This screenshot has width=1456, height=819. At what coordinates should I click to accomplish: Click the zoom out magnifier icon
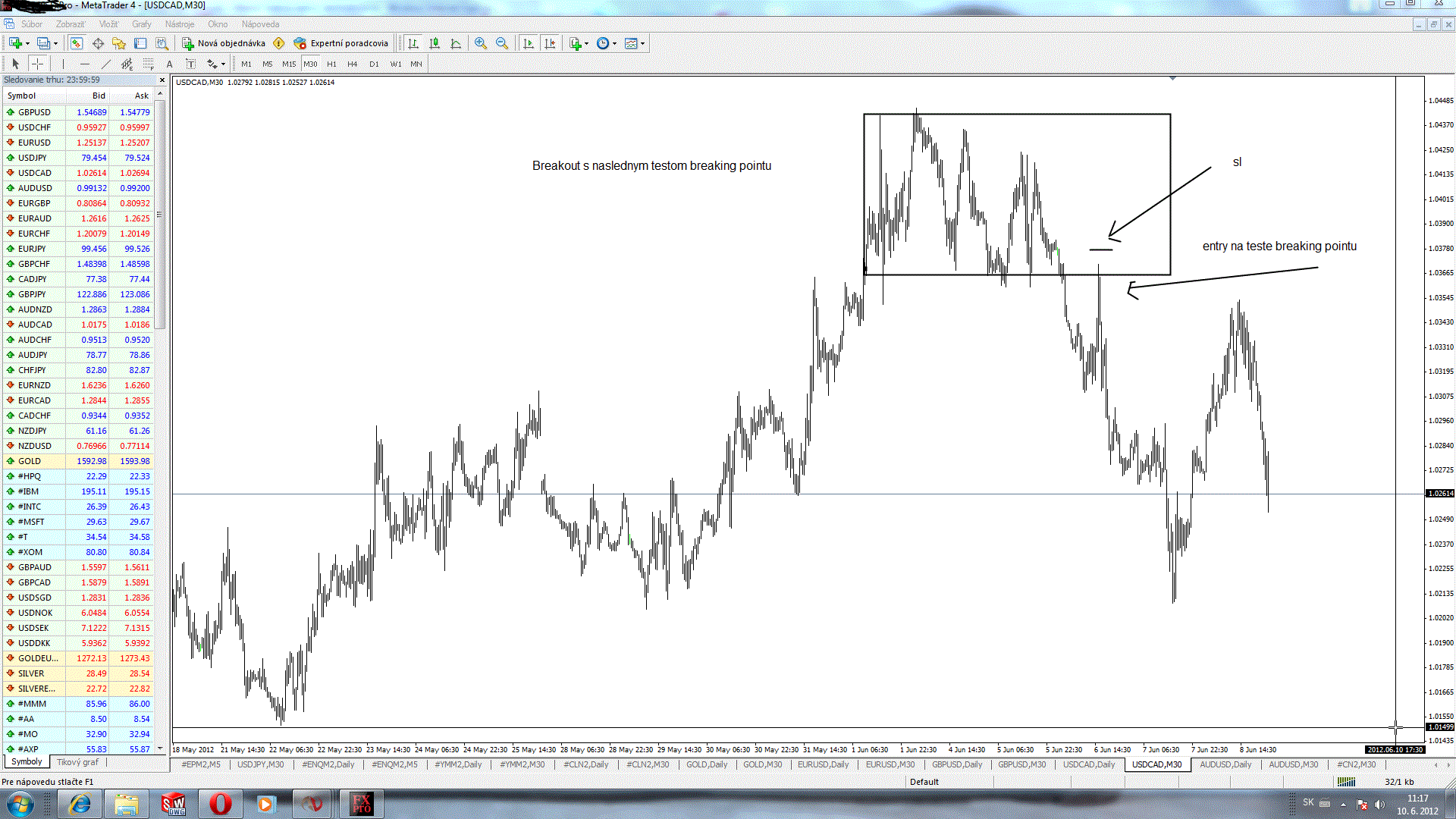point(501,43)
